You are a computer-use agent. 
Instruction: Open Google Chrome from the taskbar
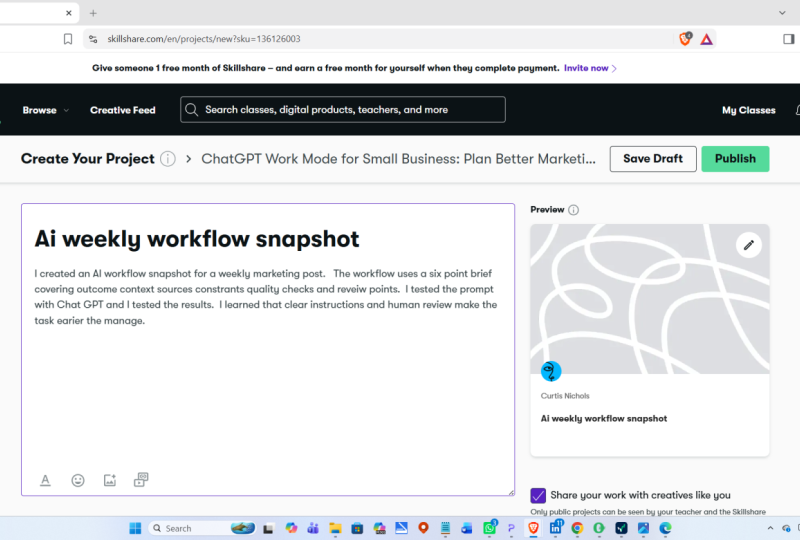pyautogui.click(x=577, y=528)
